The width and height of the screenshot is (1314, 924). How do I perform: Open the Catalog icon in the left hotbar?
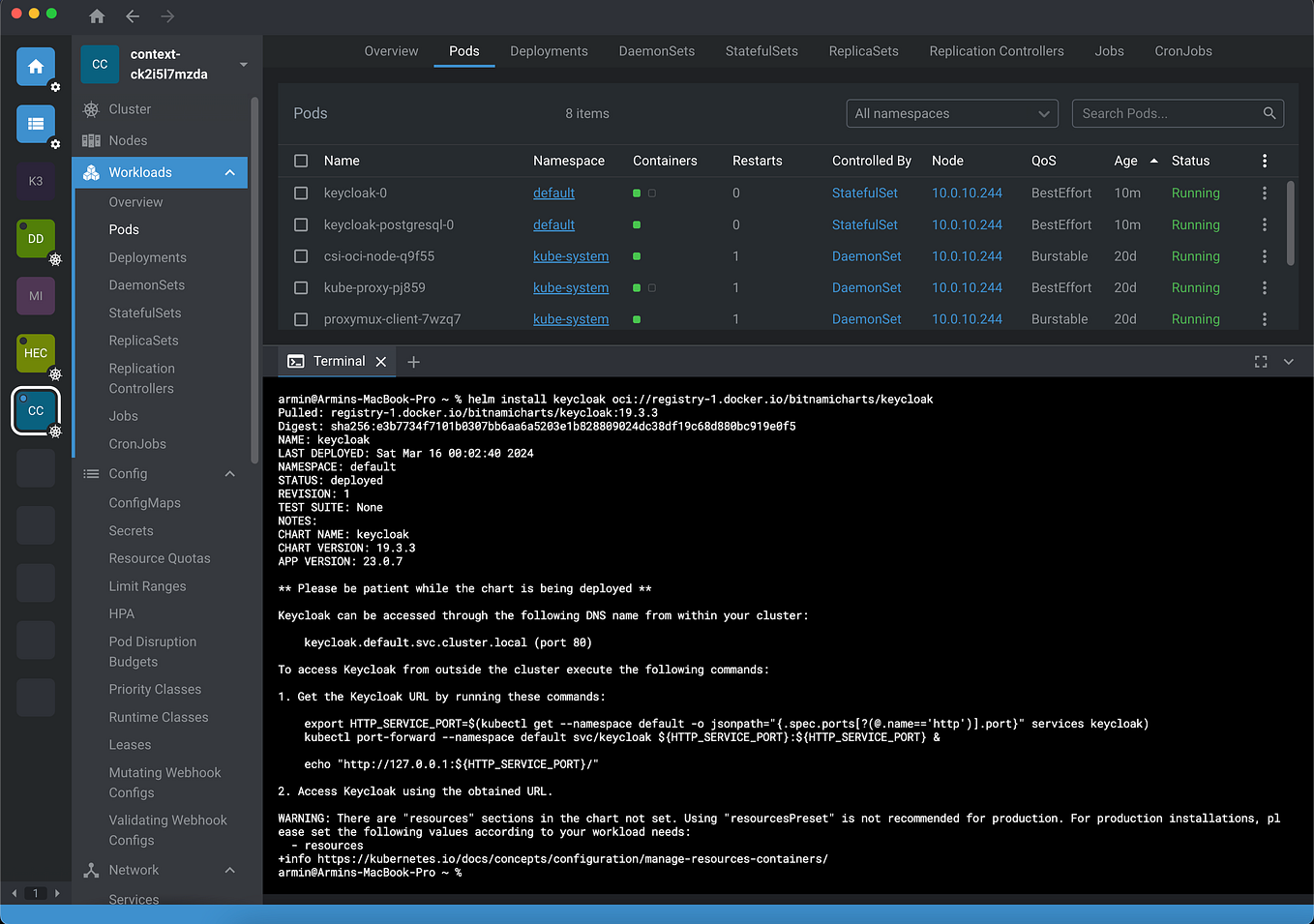click(x=35, y=125)
